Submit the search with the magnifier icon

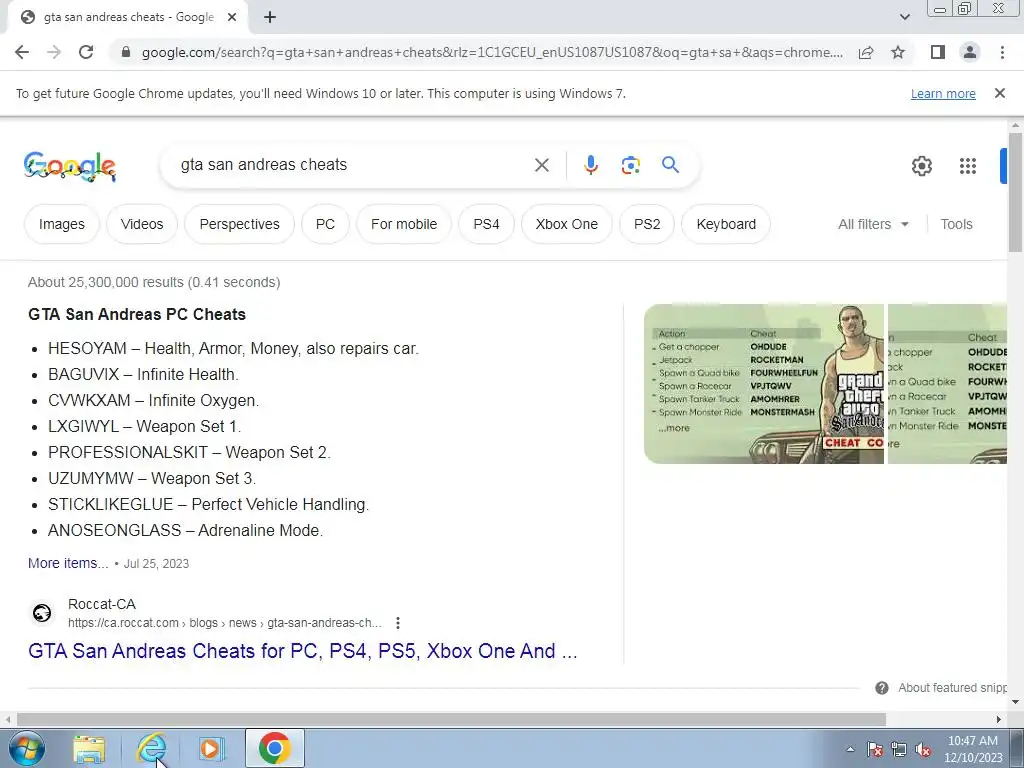(670, 165)
